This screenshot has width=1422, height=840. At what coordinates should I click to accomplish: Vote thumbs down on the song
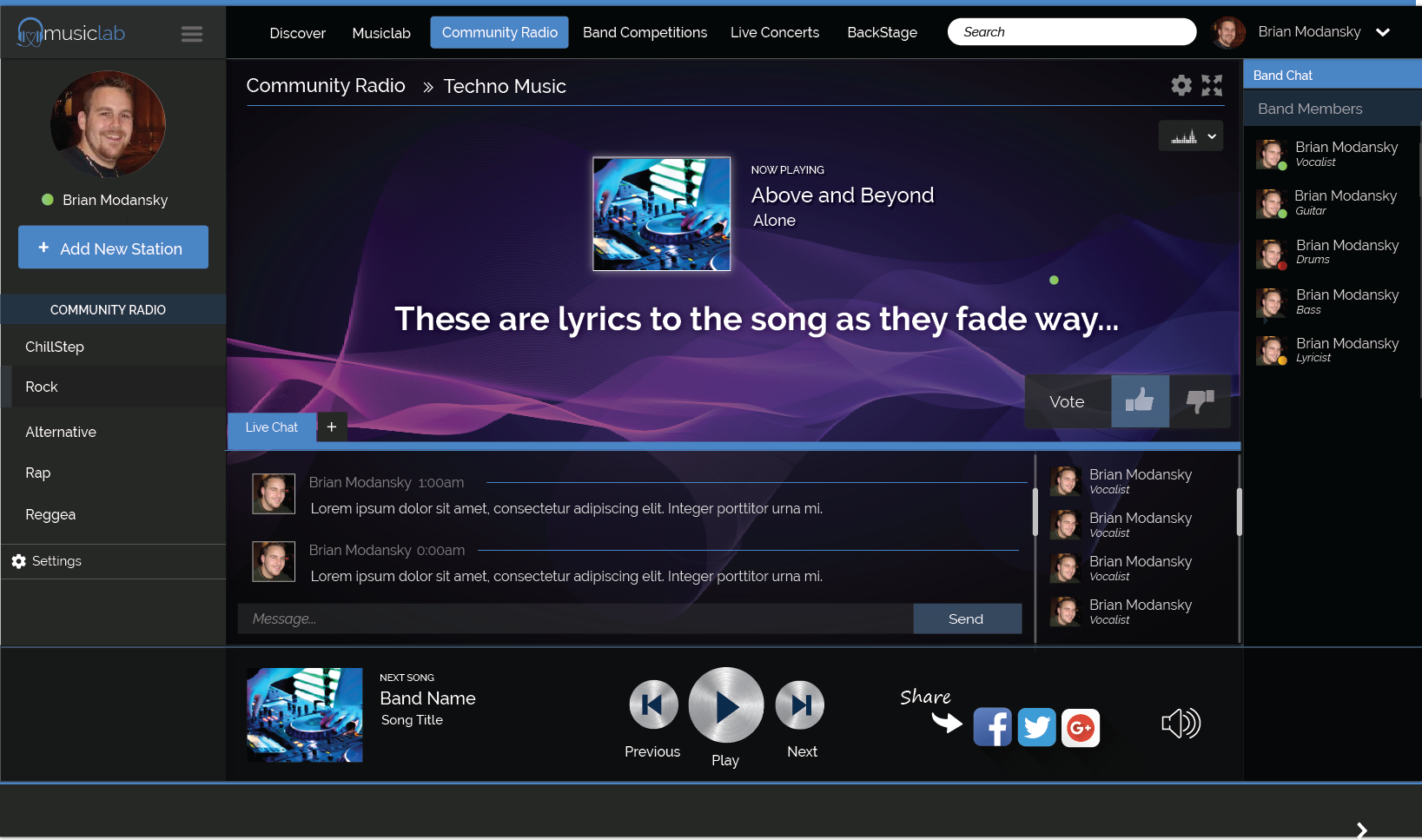(x=1200, y=400)
